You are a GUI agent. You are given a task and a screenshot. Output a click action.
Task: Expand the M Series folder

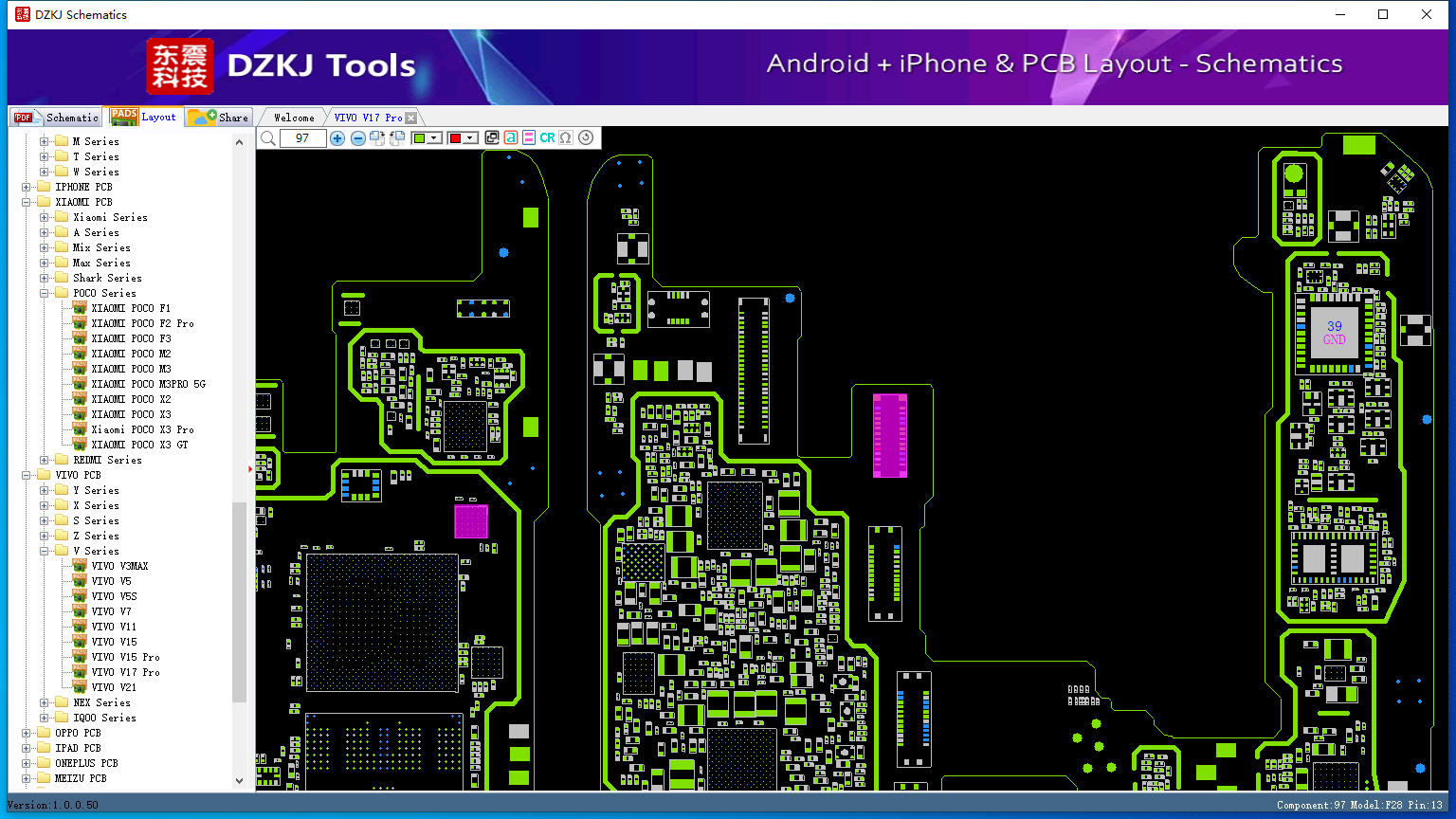click(x=44, y=141)
